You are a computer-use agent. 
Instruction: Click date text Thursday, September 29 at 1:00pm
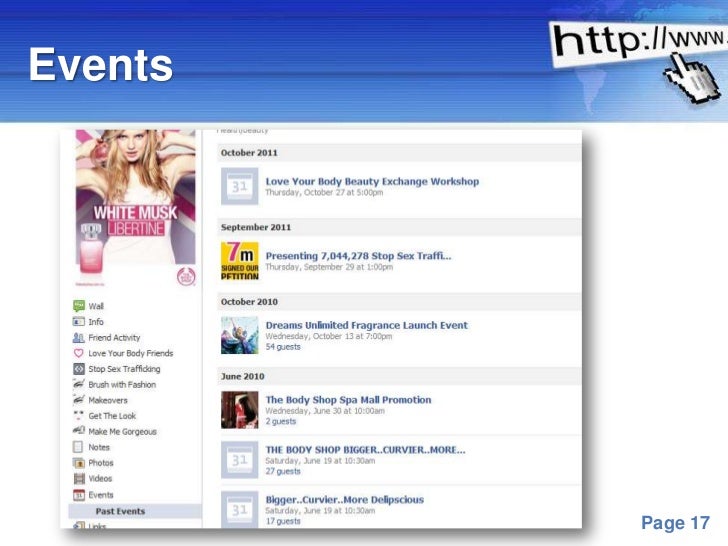pos(329,267)
